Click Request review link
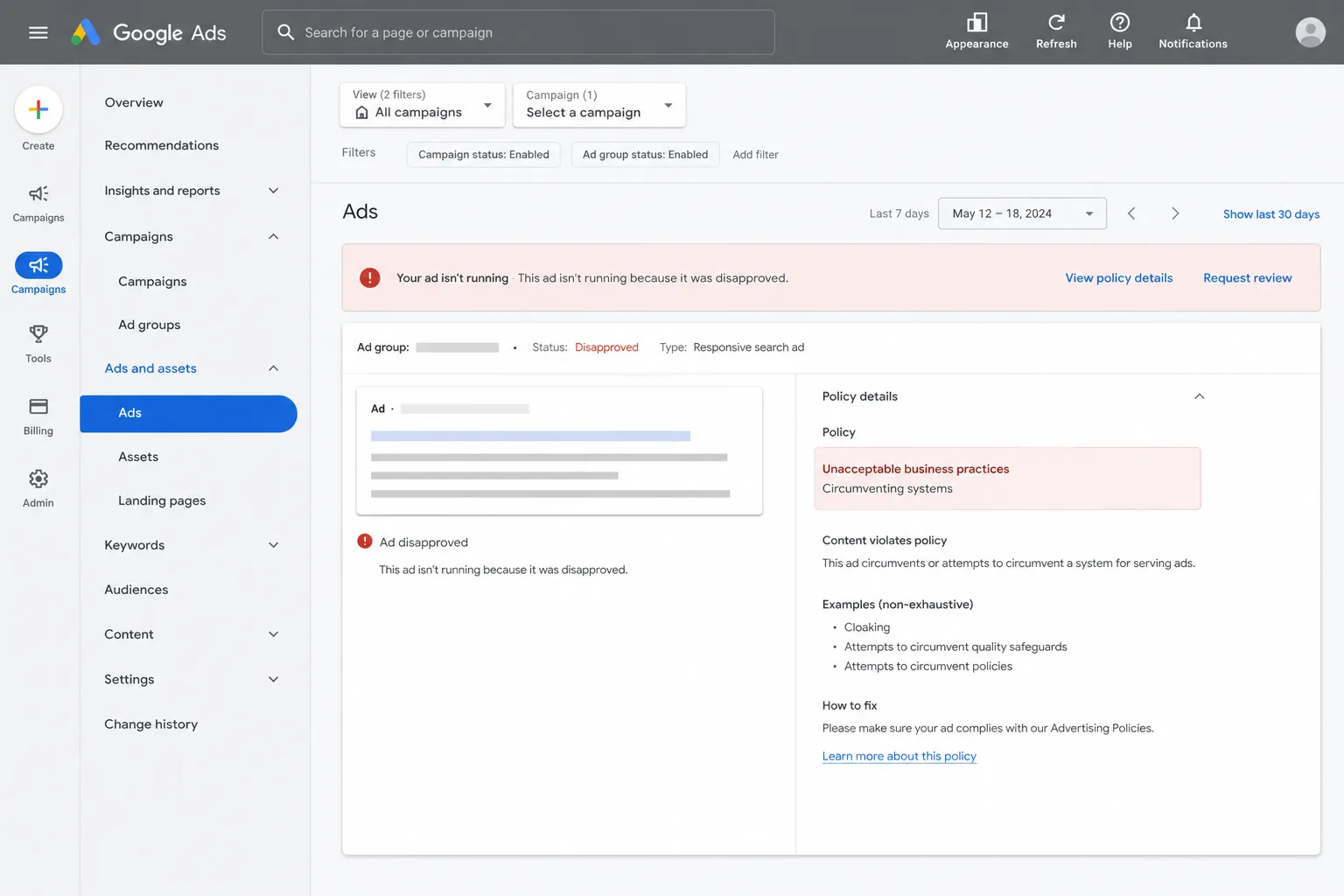Screen dimensions: 1344x896 pos(1248,277)
